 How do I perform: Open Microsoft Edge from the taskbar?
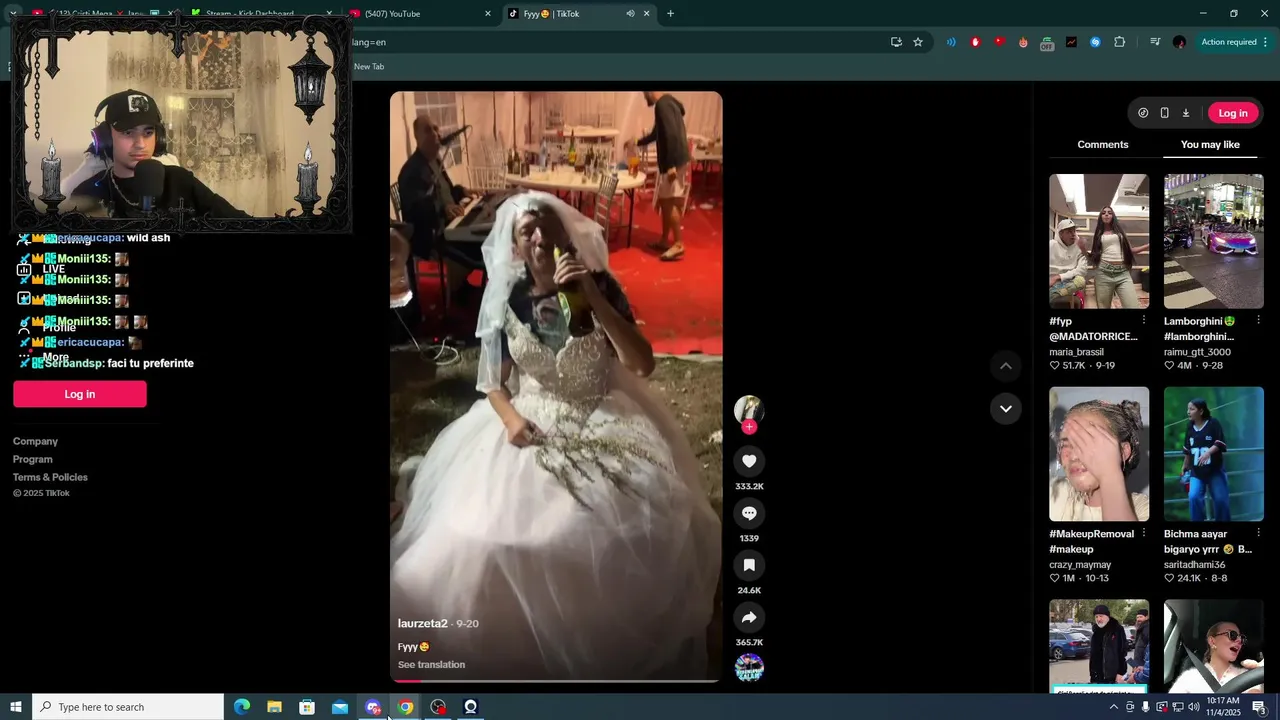[x=242, y=707]
